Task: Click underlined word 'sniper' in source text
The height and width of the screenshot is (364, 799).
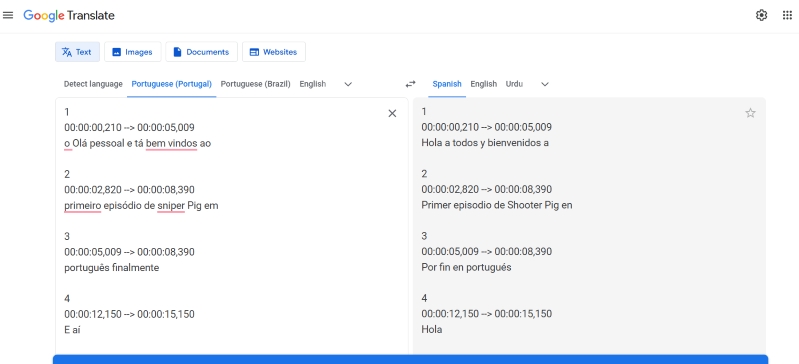Action: [171, 206]
